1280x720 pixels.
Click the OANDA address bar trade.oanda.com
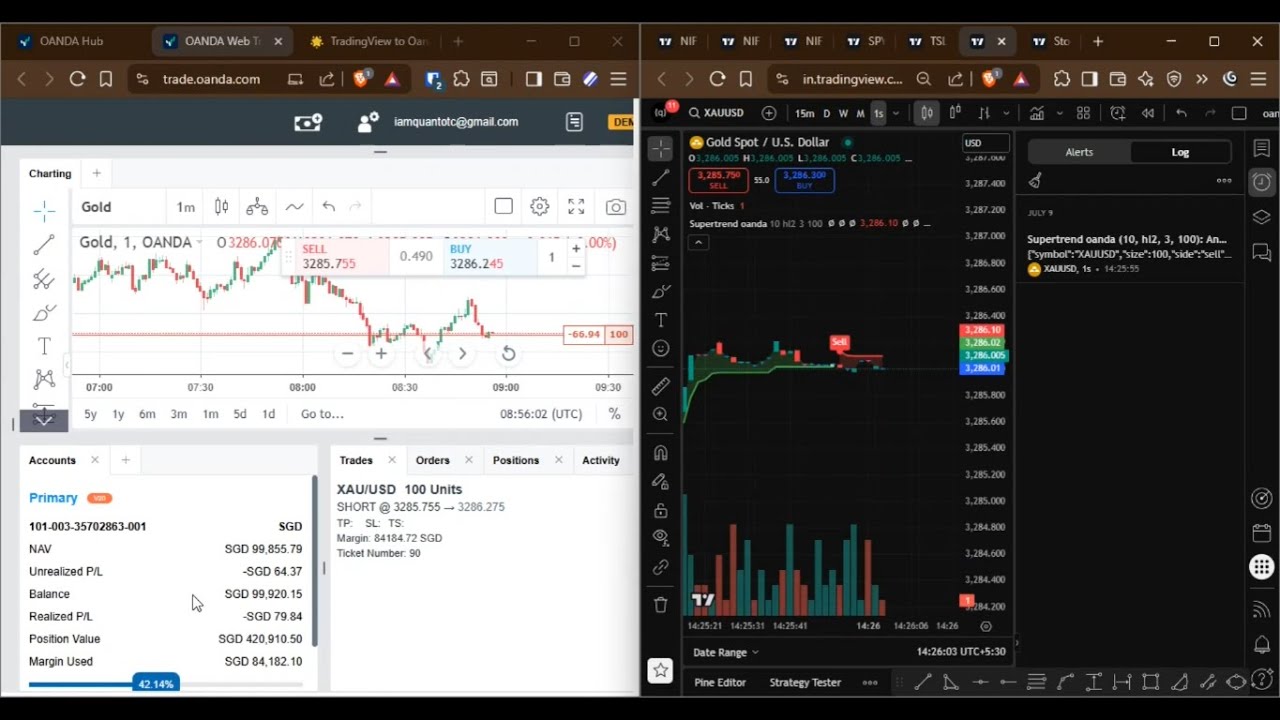(210, 79)
